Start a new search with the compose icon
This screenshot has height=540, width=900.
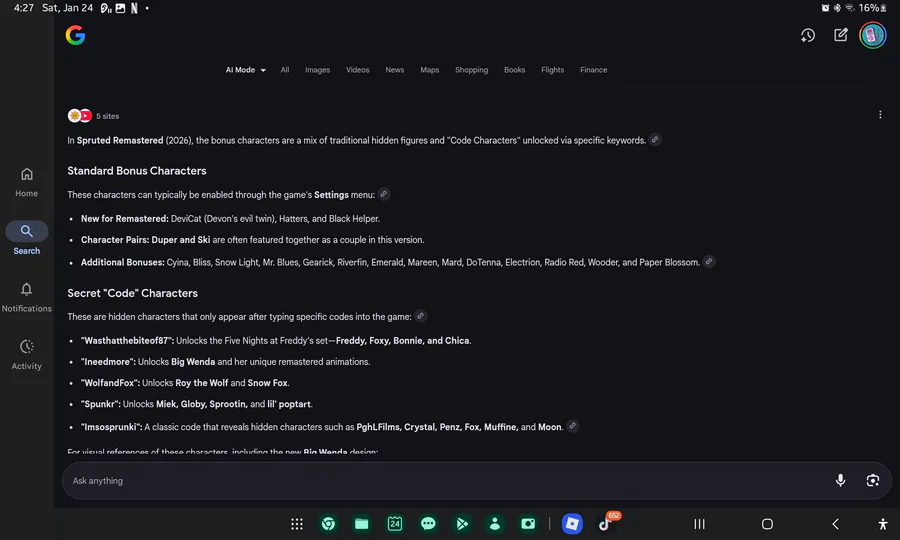[x=840, y=35]
